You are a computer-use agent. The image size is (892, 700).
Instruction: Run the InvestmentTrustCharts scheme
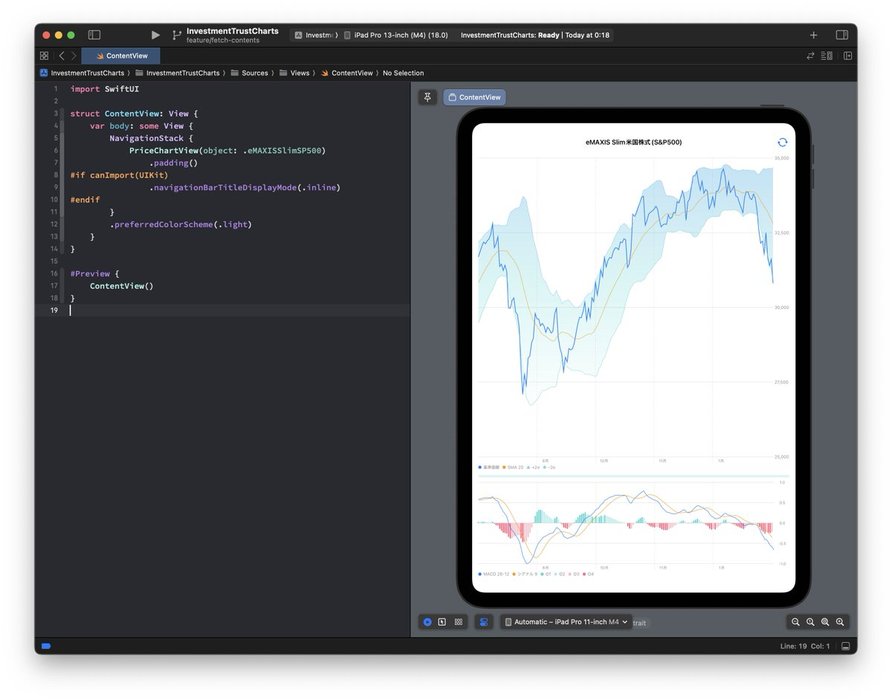coord(155,35)
